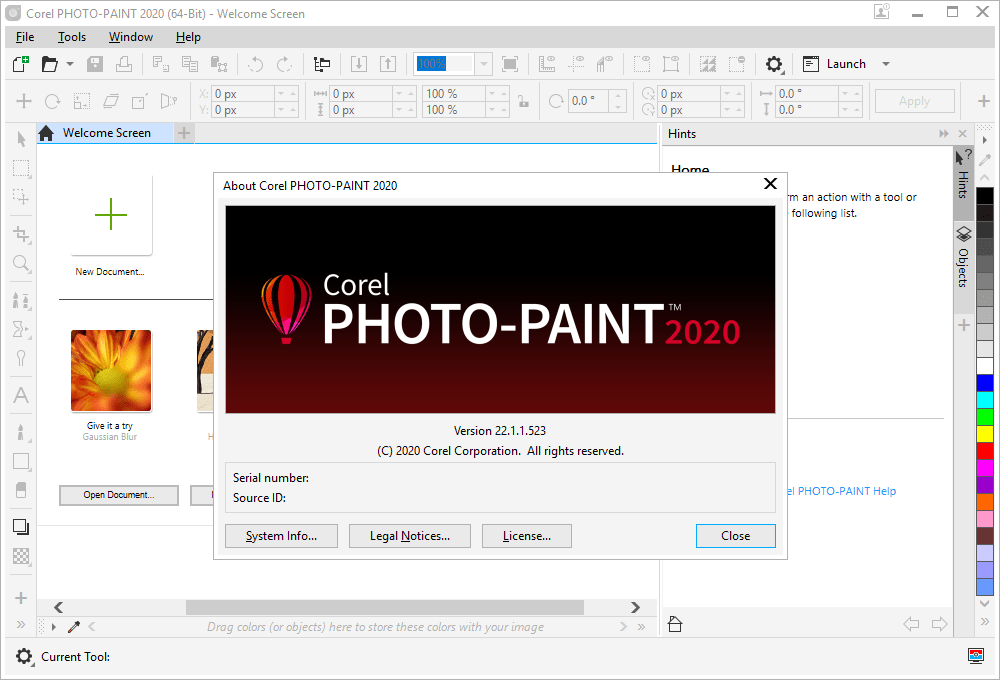This screenshot has width=1000, height=680.
Task: Pick the yellow palette swatch
Action: pyautogui.click(x=985, y=434)
